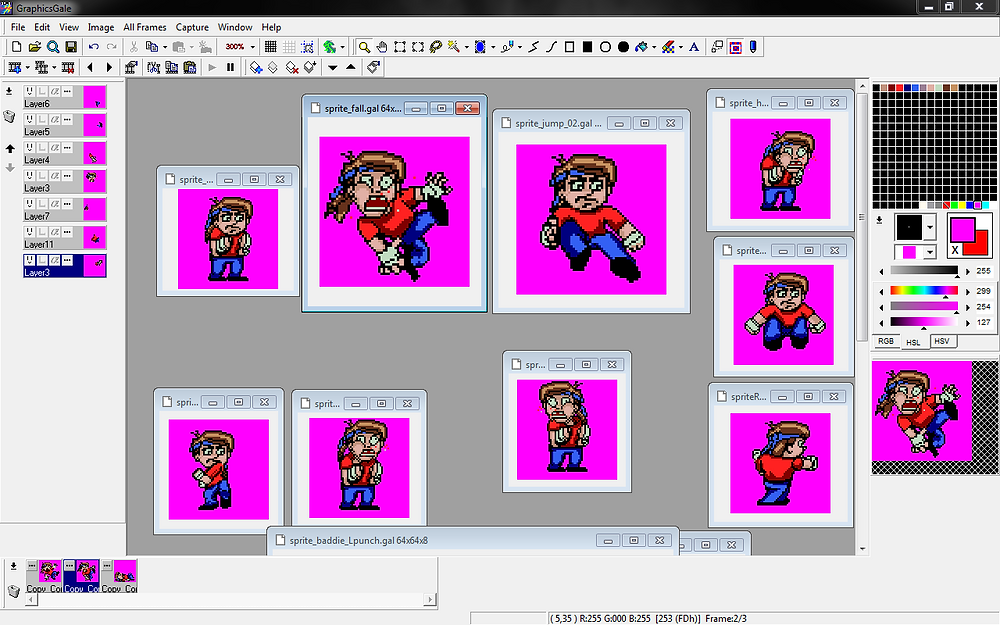Image resolution: width=1000 pixels, height=625 pixels.
Task: Select the magenta foreground color swatch
Action: click(963, 230)
